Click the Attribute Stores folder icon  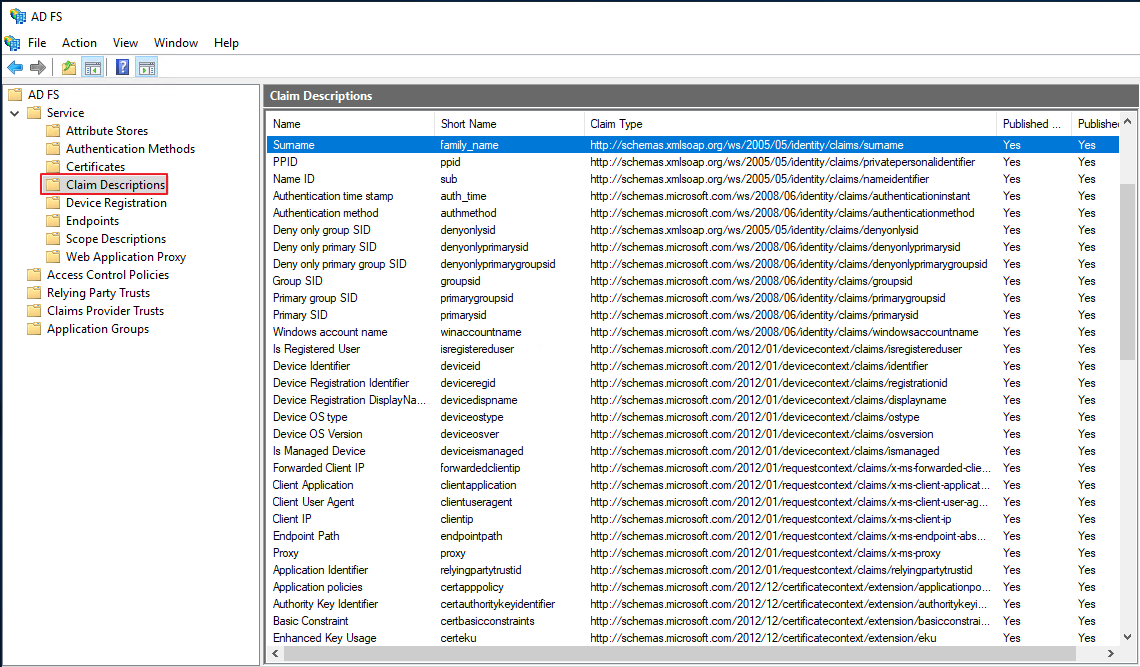coord(53,131)
